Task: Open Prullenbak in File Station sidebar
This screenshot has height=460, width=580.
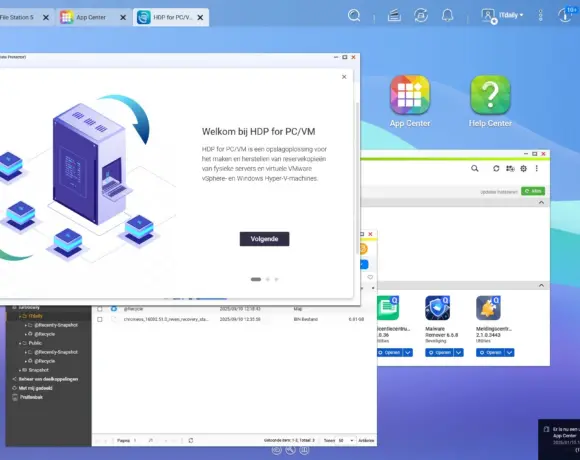Action: pyautogui.click(x=31, y=398)
